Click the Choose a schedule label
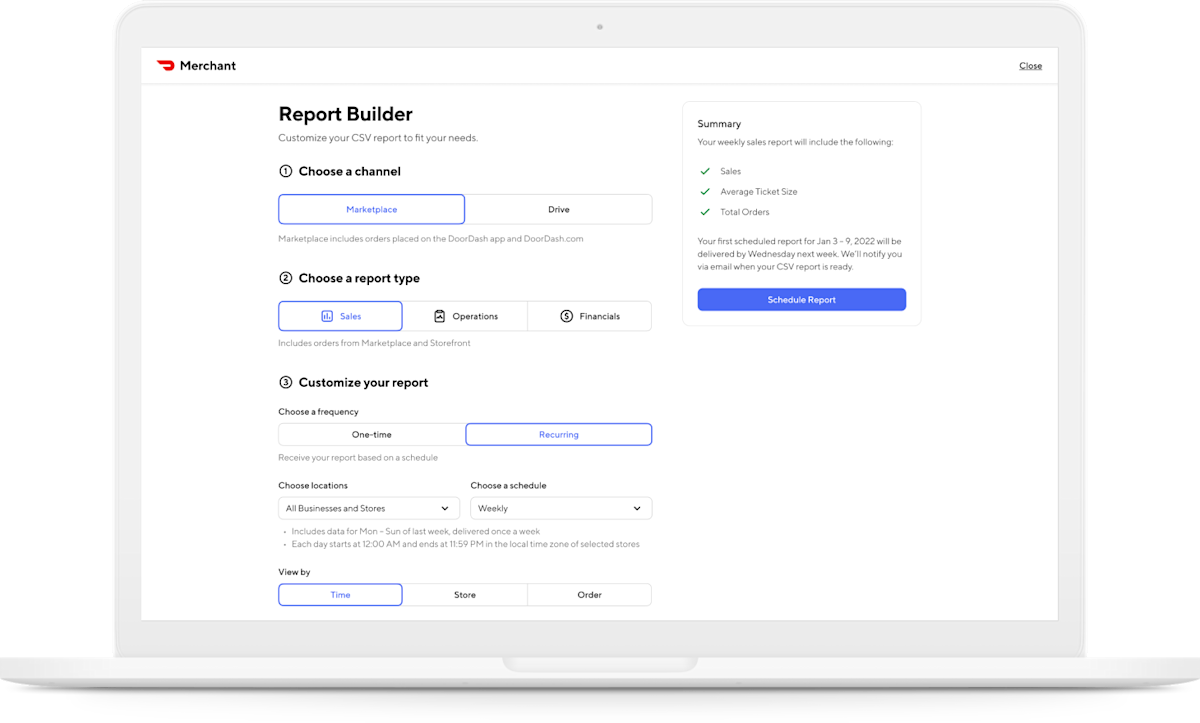The height and width of the screenshot is (723, 1200). (508, 486)
